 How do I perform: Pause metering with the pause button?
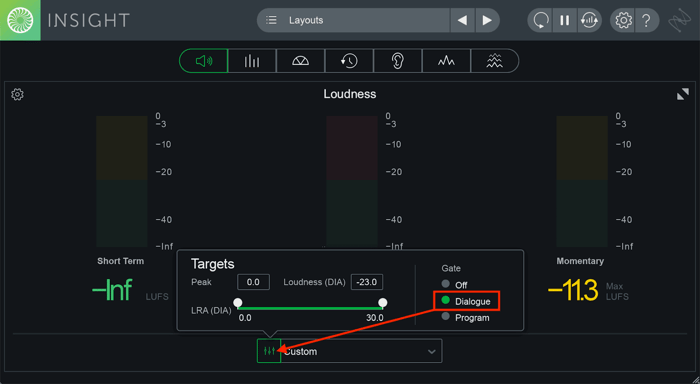coord(565,20)
